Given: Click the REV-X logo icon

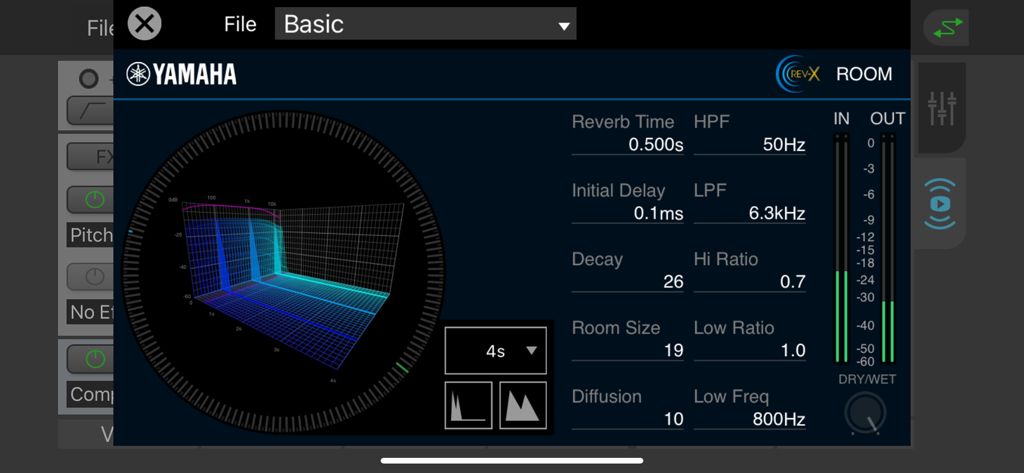Looking at the screenshot, I should pyautogui.click(x=797, y=74).
